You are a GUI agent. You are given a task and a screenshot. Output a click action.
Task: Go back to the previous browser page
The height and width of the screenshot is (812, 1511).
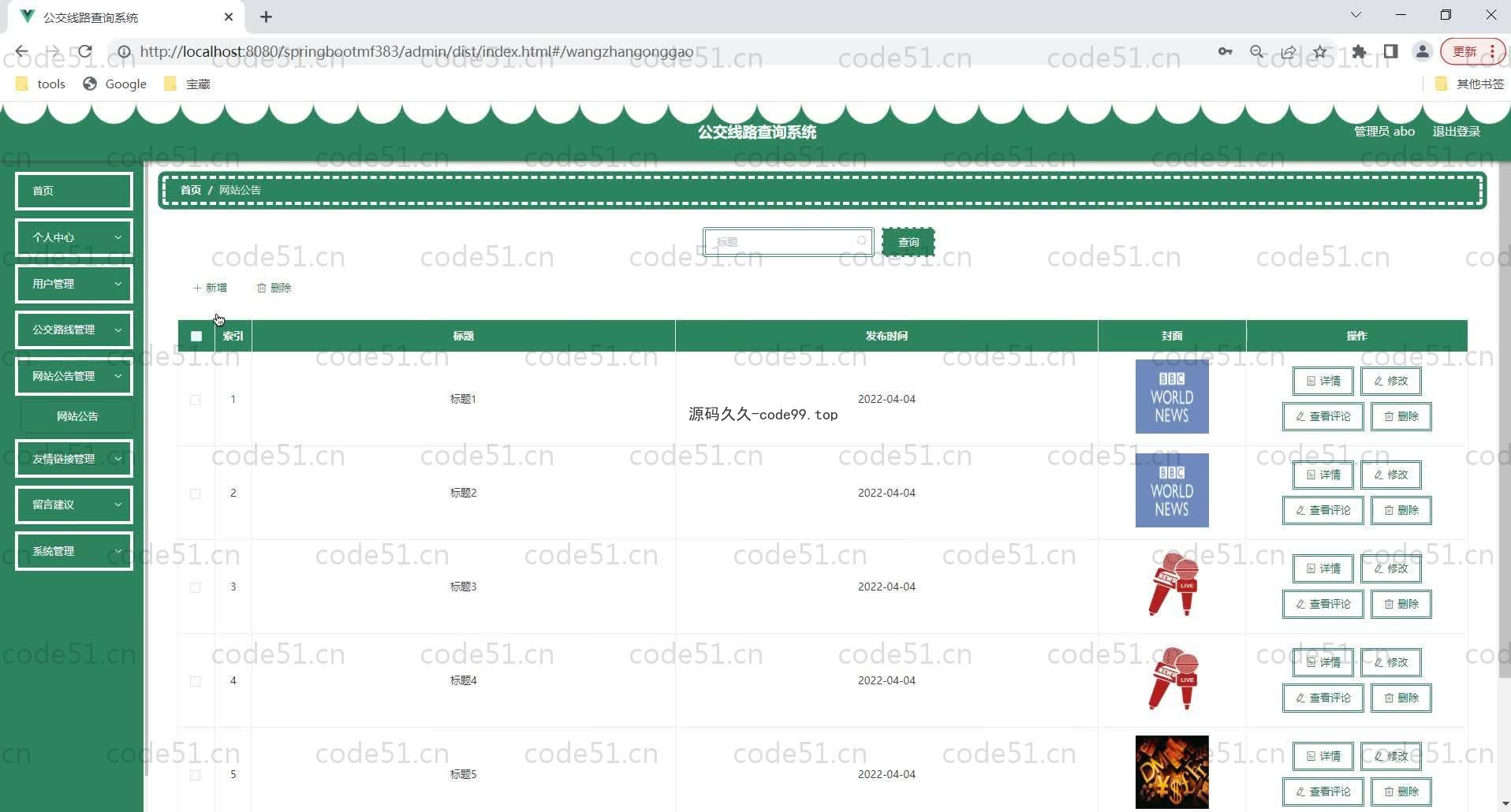click(21, 51)
